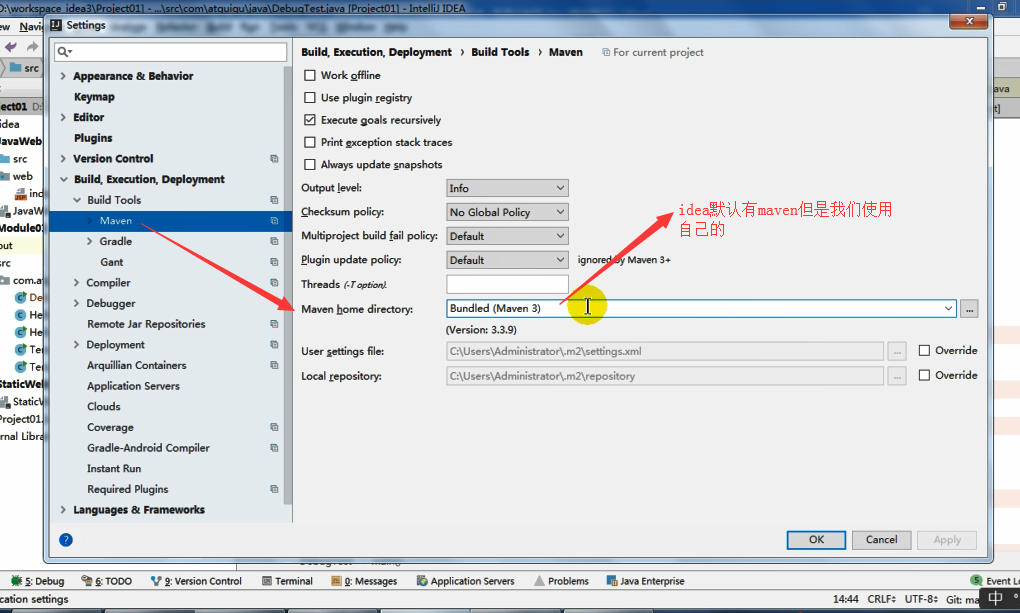This screenshot has height=613, width=1020.
Task: Expand Languages & Frameworks node
Action: (63, 510)
